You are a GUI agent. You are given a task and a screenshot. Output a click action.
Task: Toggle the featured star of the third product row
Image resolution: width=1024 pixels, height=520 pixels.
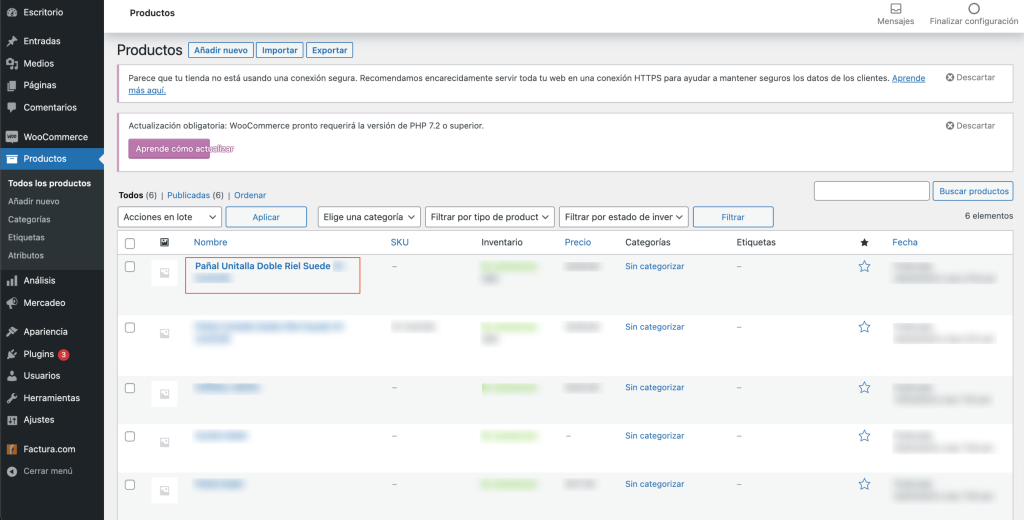point(865,387)
